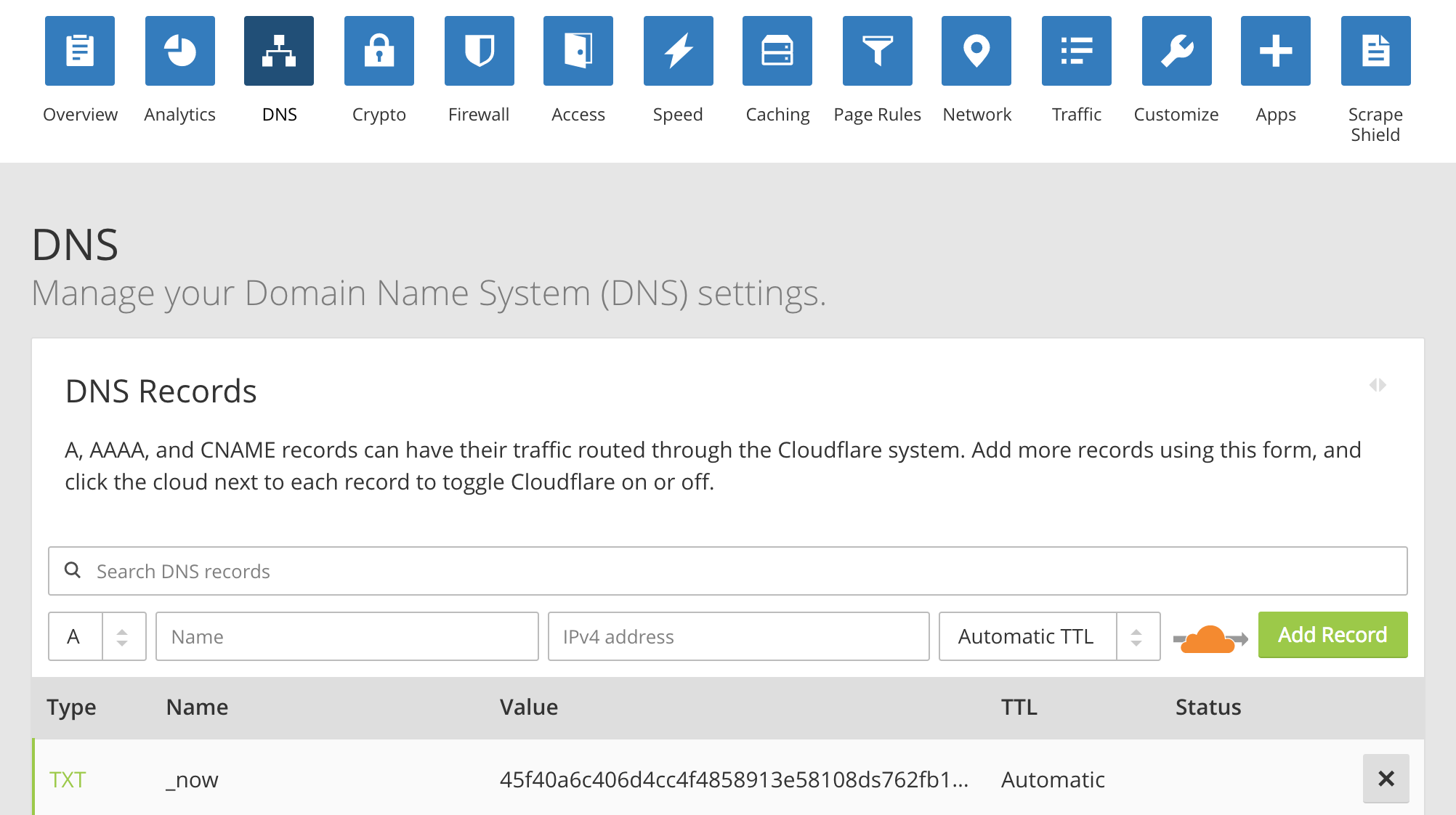1456x815 pixels.
Task: Click the Name input field
Action: point(347,636)
